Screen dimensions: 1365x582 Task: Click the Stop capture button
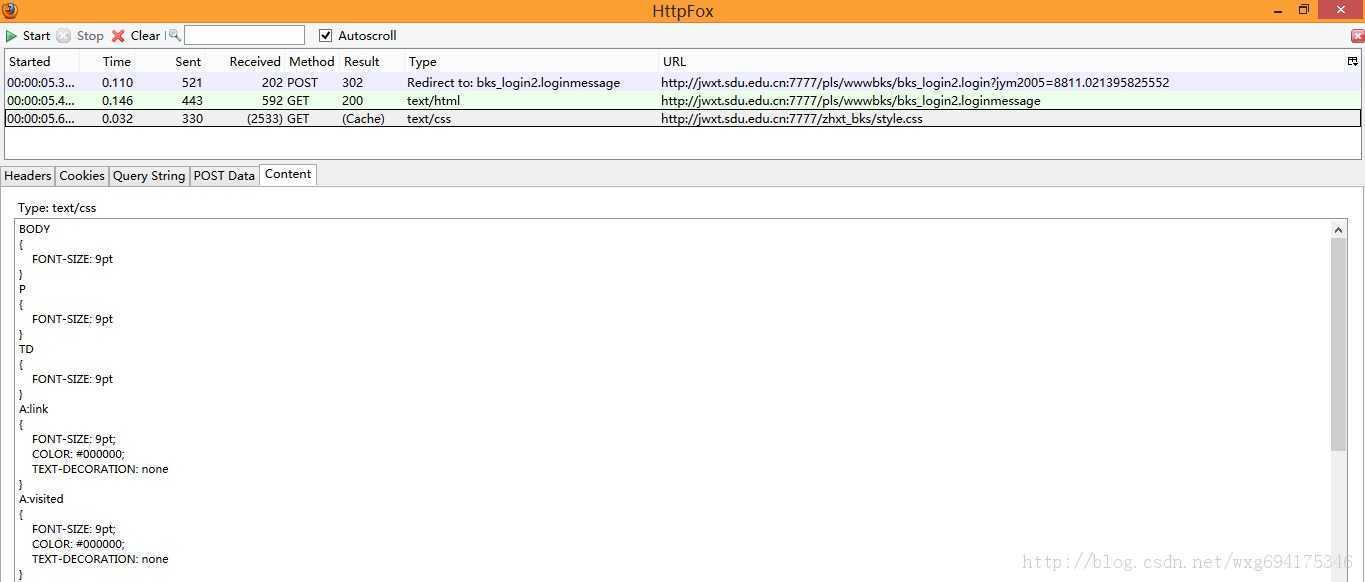click(80, 36)
